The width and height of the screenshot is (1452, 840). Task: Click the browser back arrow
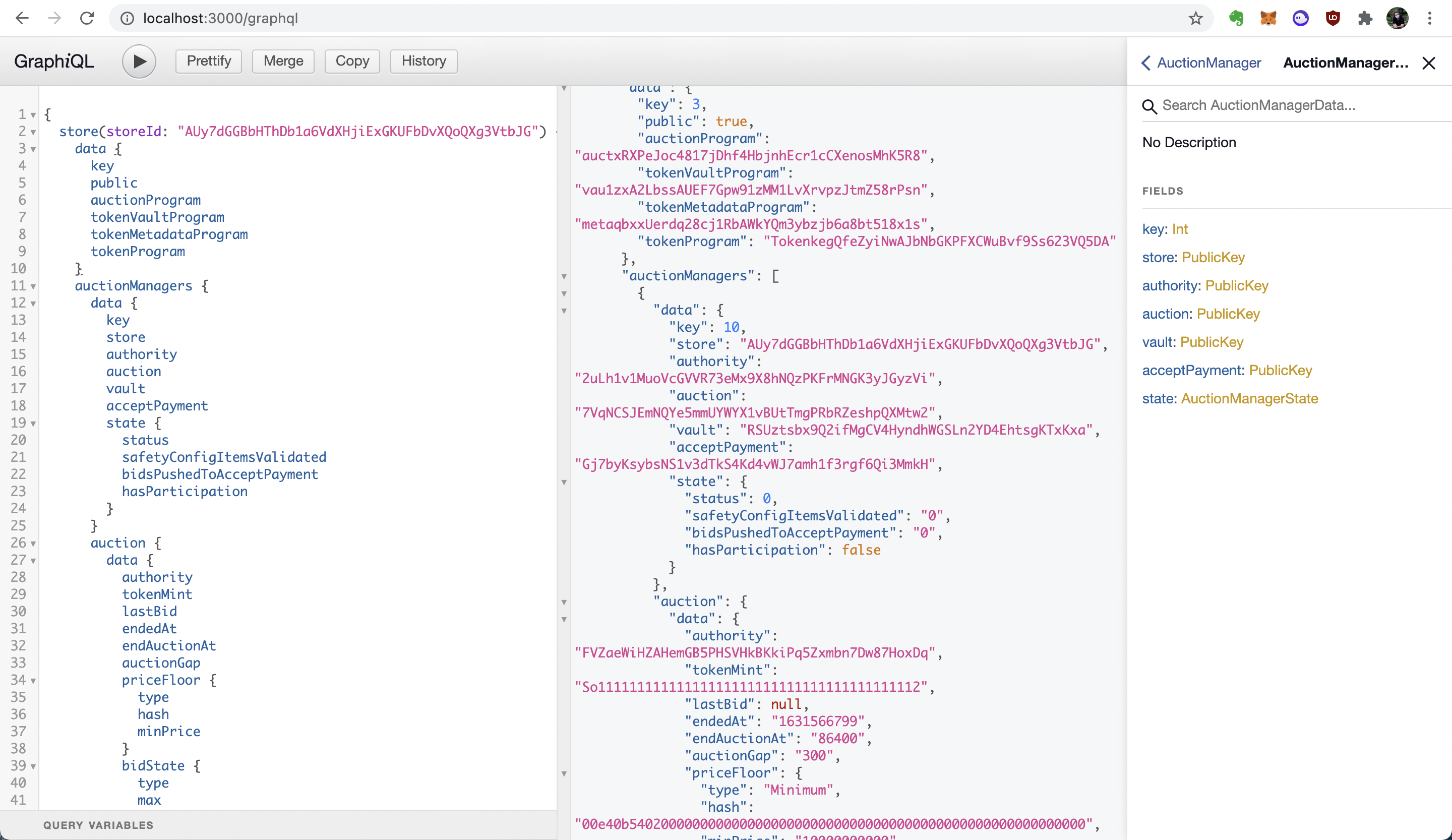click(x=22, y=19)
